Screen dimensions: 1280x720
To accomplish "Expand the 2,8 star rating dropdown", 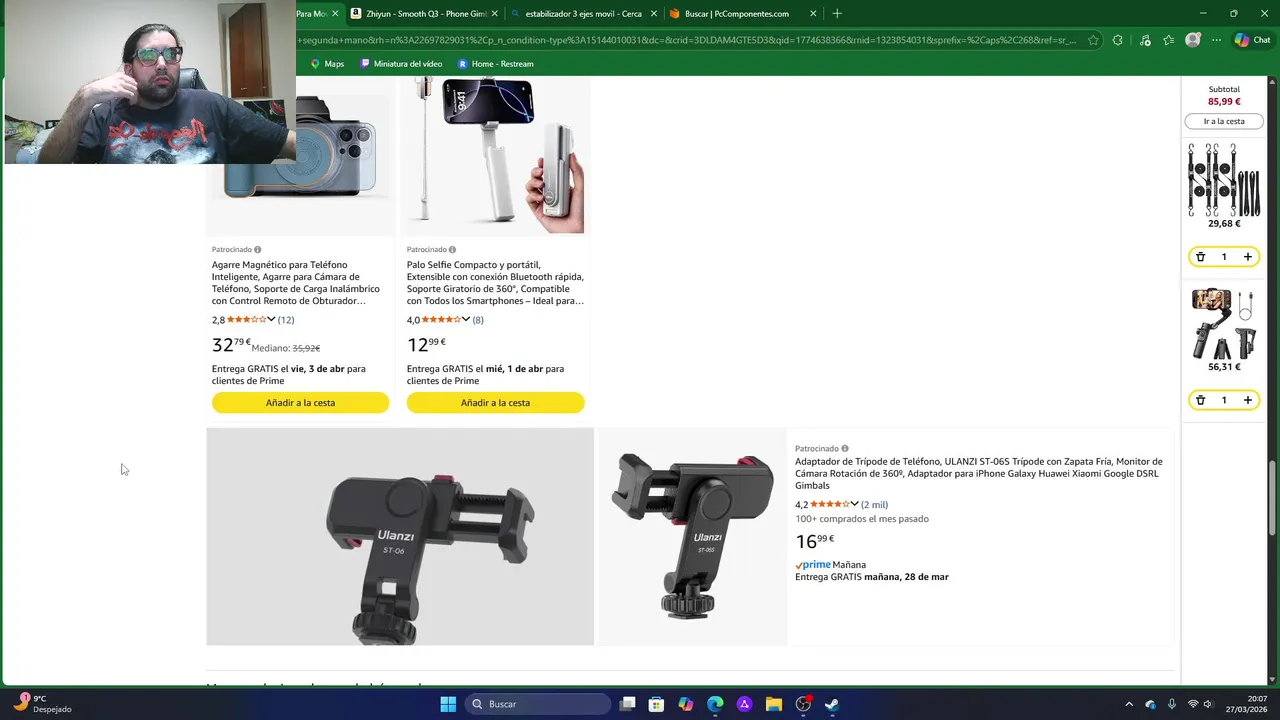I will coord(271,320).
